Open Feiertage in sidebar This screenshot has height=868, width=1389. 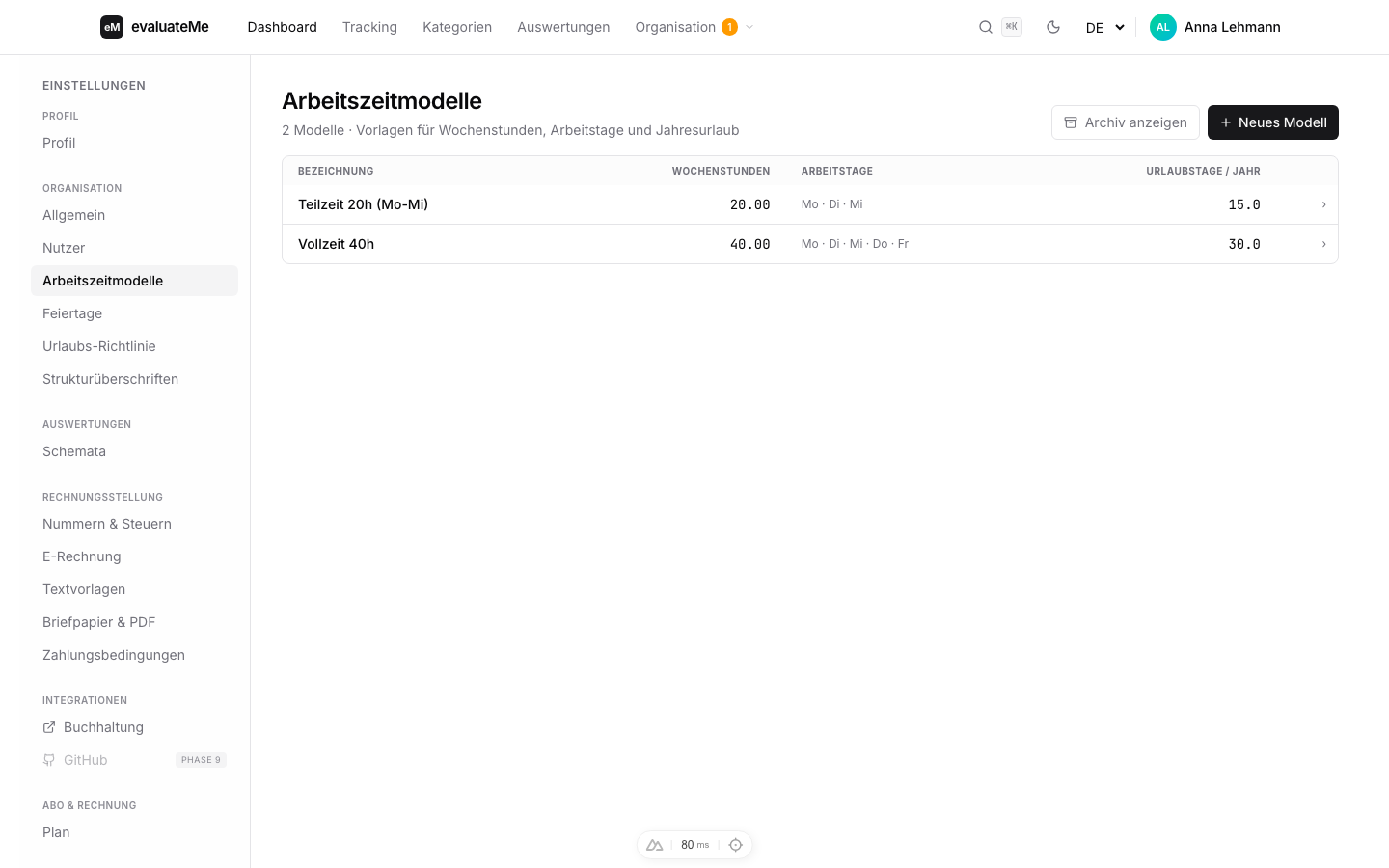tap(134, 313)
